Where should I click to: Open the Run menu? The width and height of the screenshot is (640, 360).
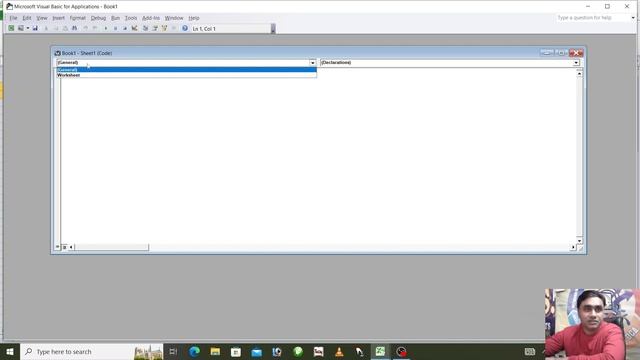(116, 18)
